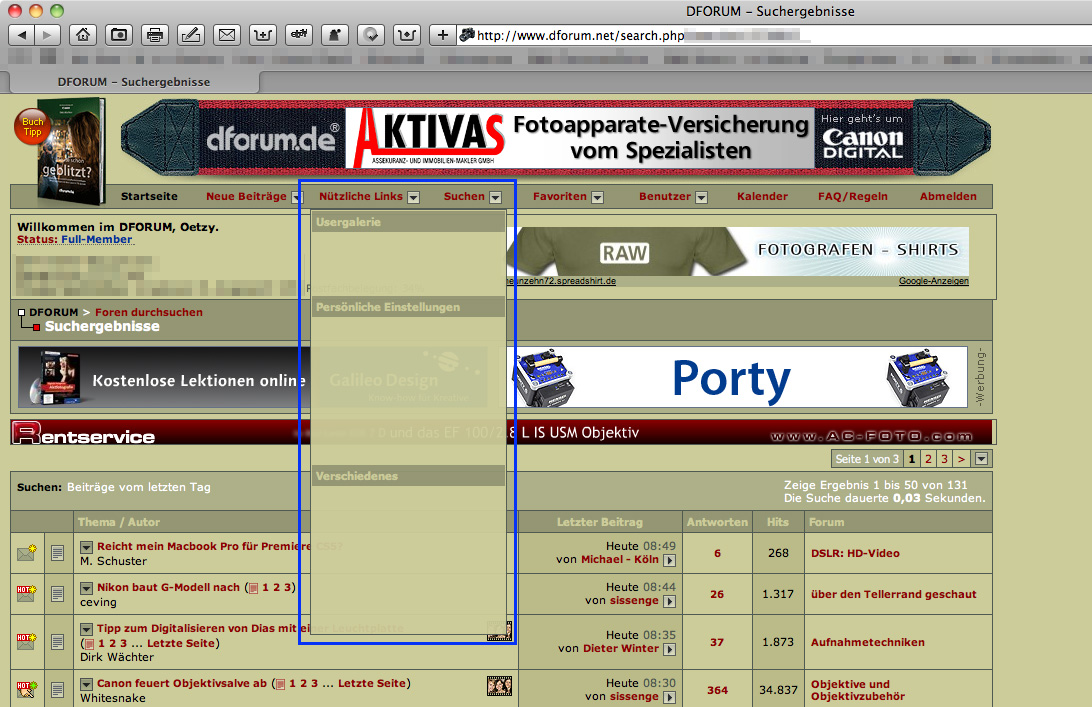
Task: Go to results page 3
Action: click(x=944, y=459)
